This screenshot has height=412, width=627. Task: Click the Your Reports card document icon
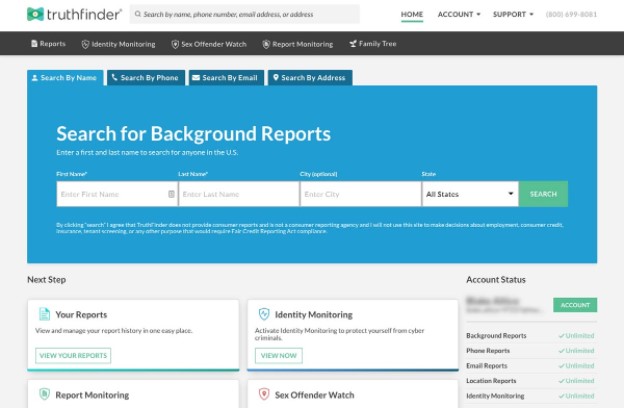coord(44,314)
